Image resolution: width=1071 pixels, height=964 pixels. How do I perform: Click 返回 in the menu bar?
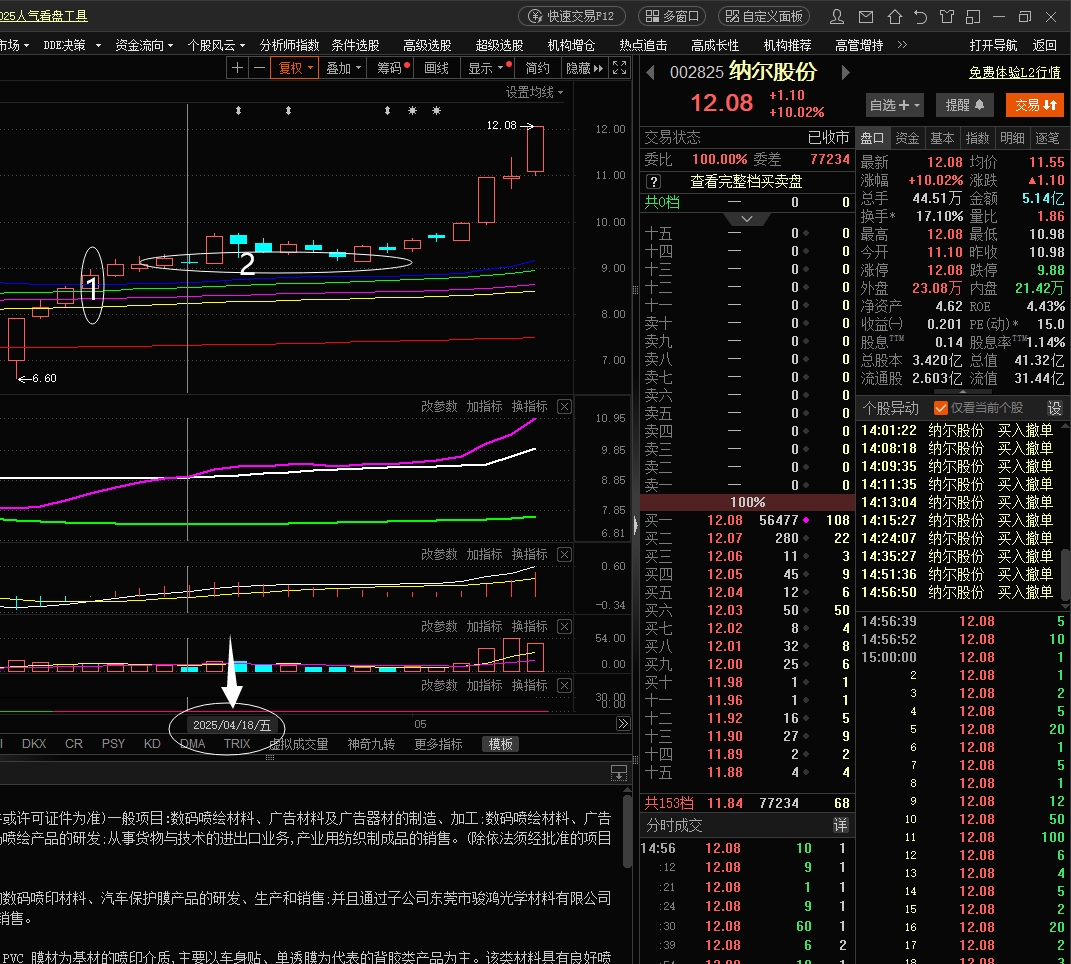point(1045,45)
